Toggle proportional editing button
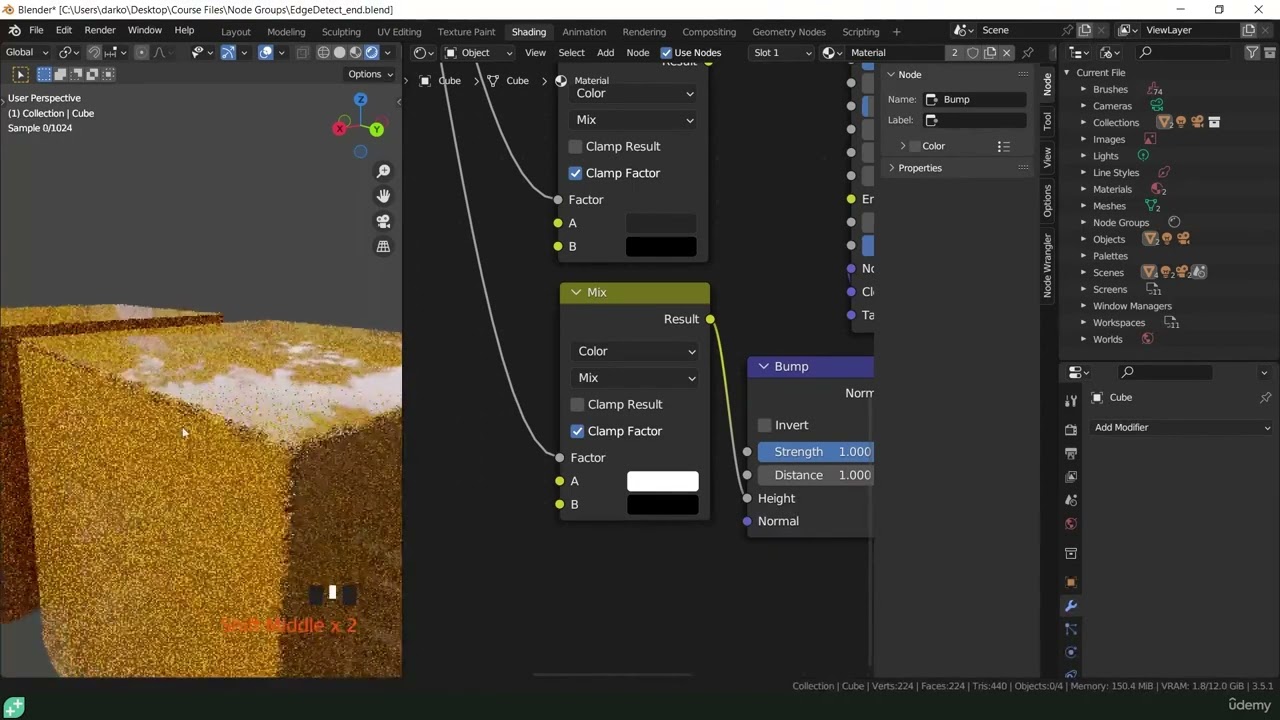 (x=141, y=52)
